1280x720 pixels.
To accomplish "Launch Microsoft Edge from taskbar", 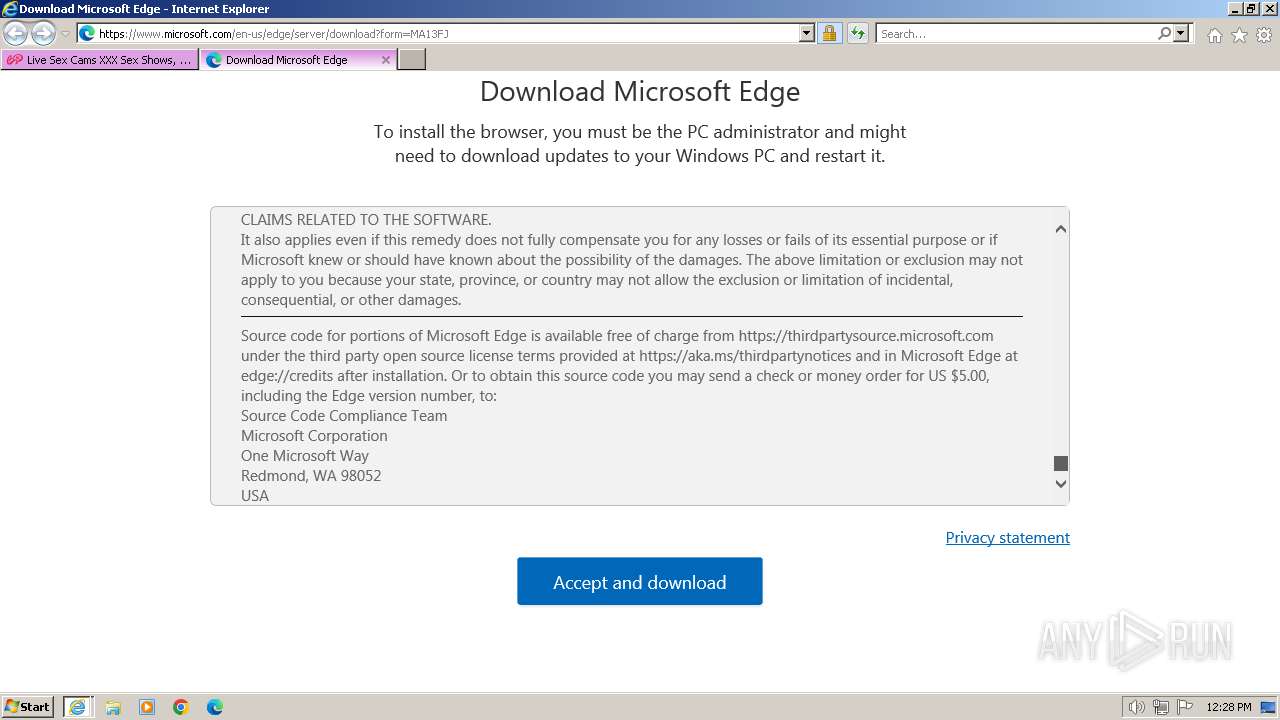I will (x=215, y=707).
